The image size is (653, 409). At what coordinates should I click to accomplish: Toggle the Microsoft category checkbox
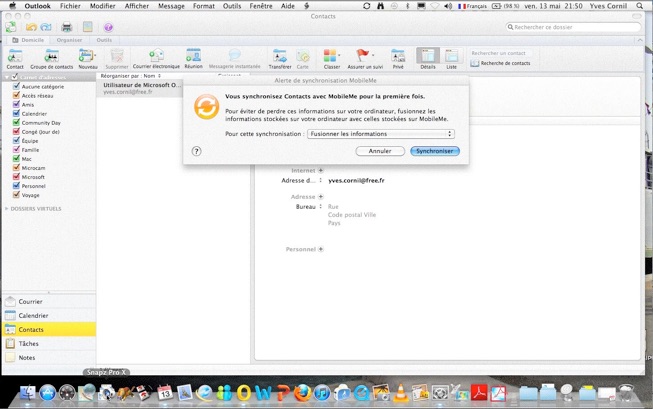pos(16,177)
